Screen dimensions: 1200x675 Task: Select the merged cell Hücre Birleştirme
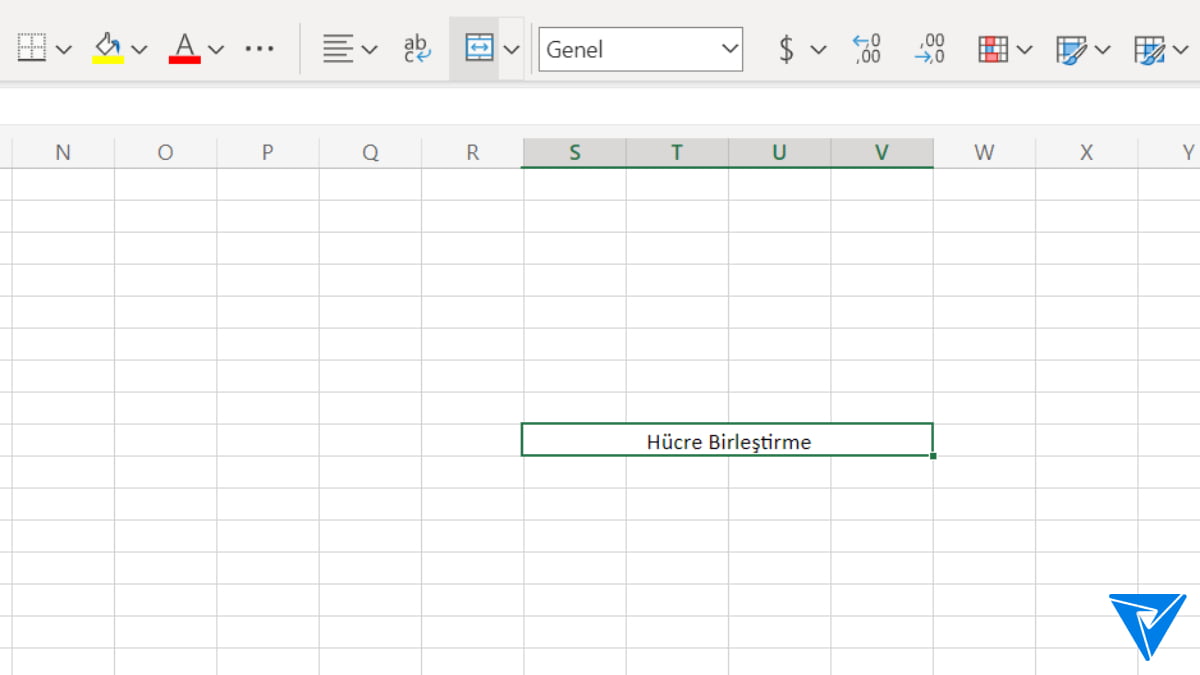[x=728, y=441]
